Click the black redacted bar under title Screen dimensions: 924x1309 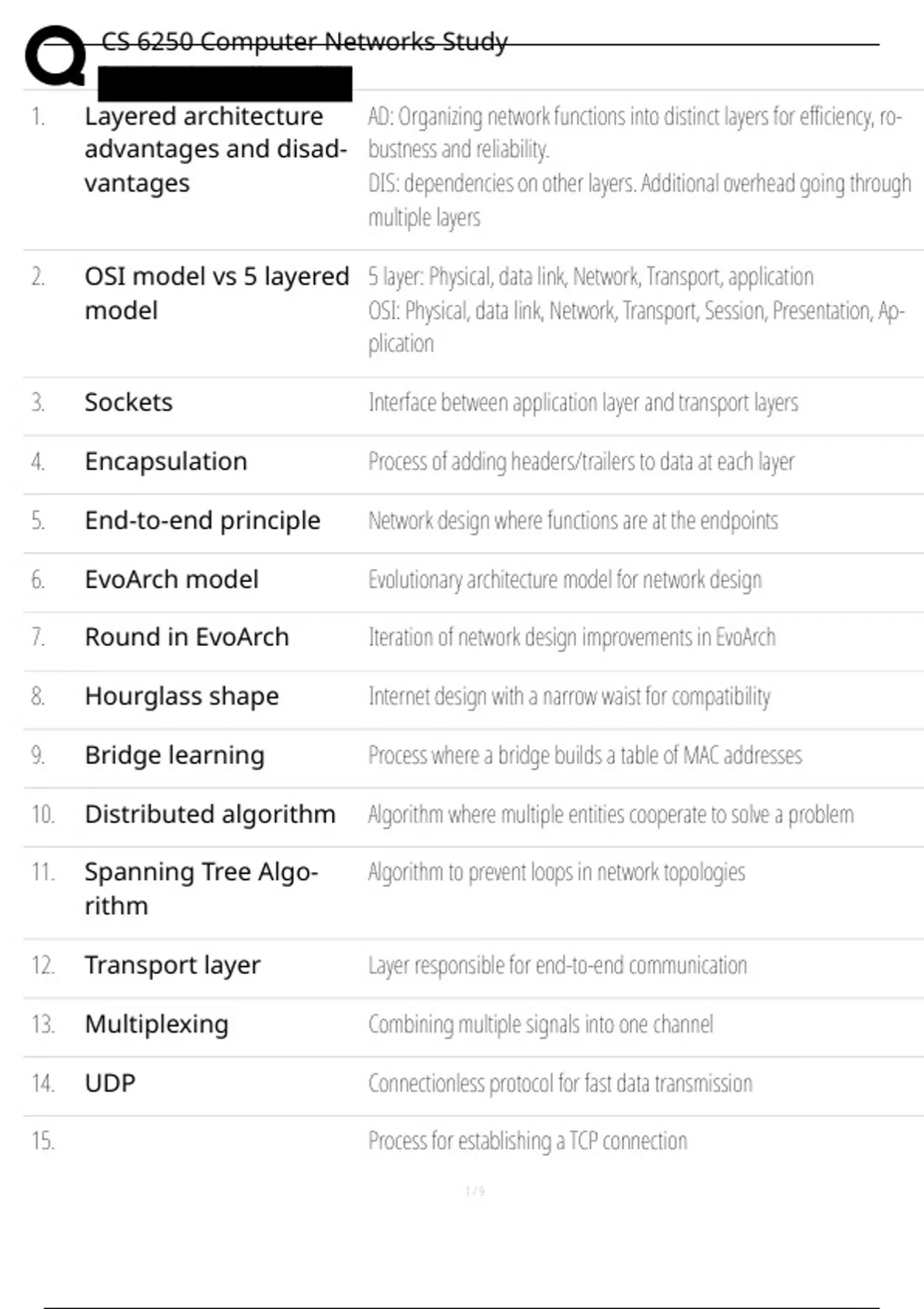[225, 83]
